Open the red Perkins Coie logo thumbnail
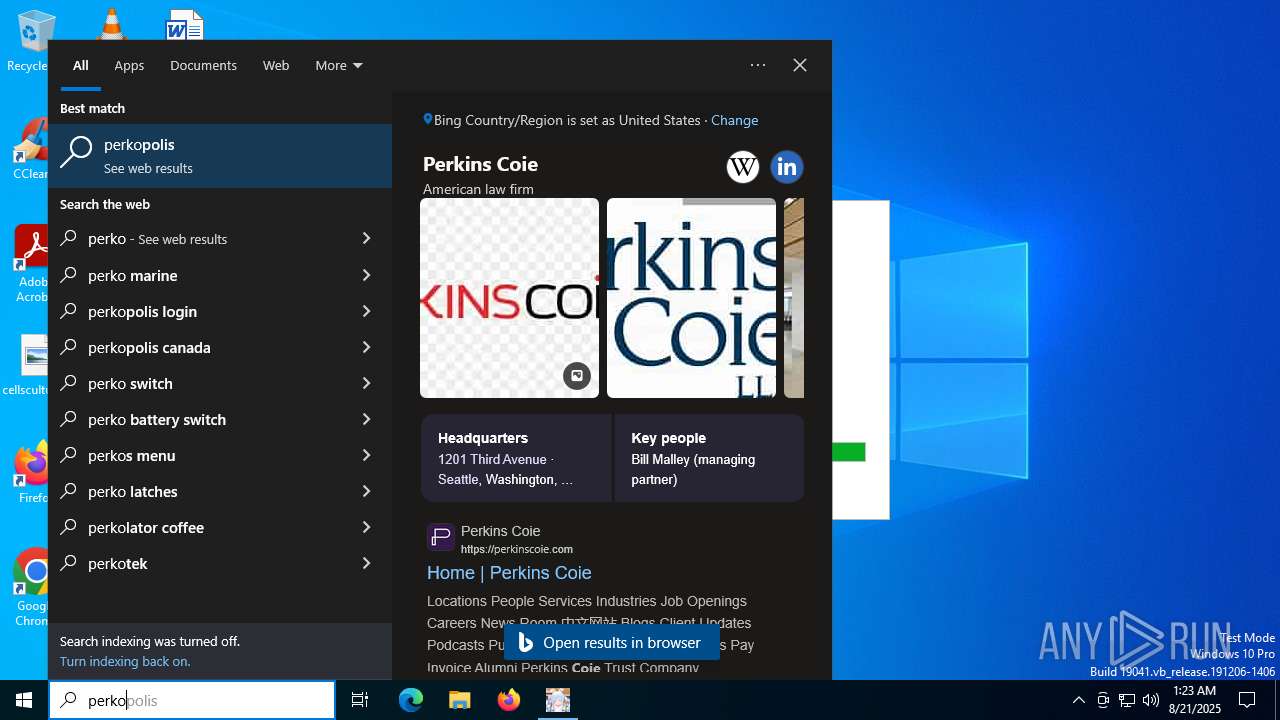The height and width of the screenshot is (720, 1280). pyautogui.click(x=509, y=298)
